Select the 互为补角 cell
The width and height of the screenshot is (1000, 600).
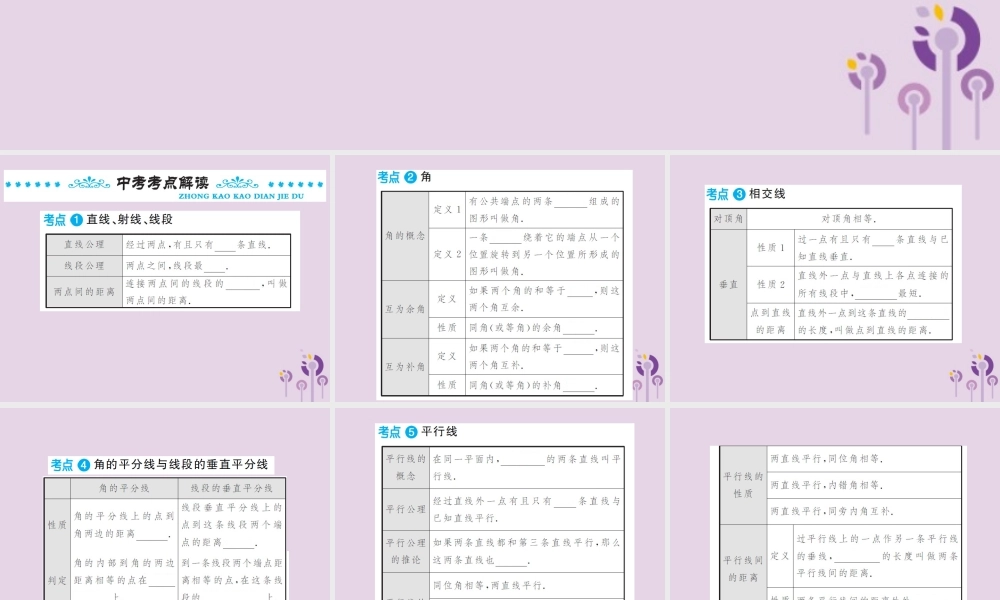tap(405, 367)
